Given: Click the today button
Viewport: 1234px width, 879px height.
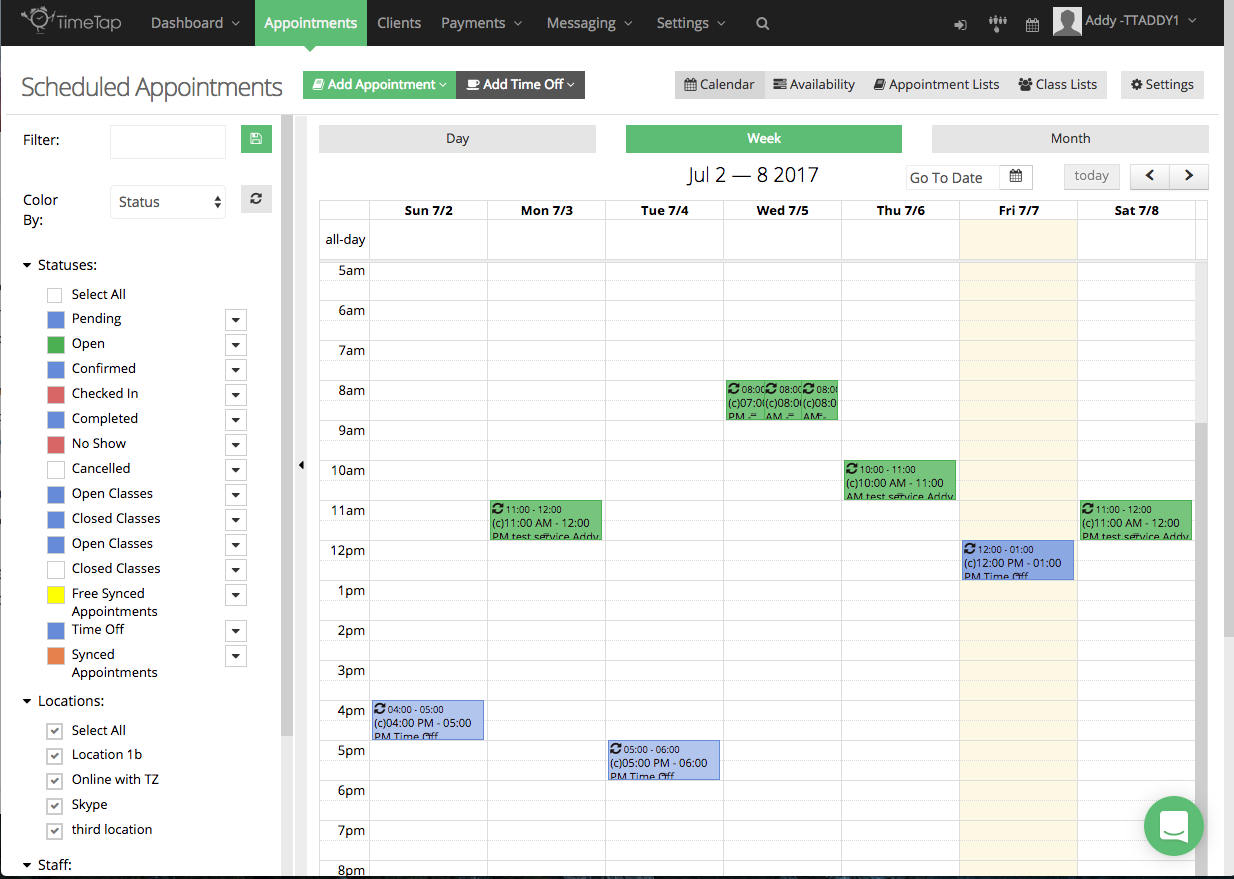Looking at the screenshot, I should click(1091, 176).
